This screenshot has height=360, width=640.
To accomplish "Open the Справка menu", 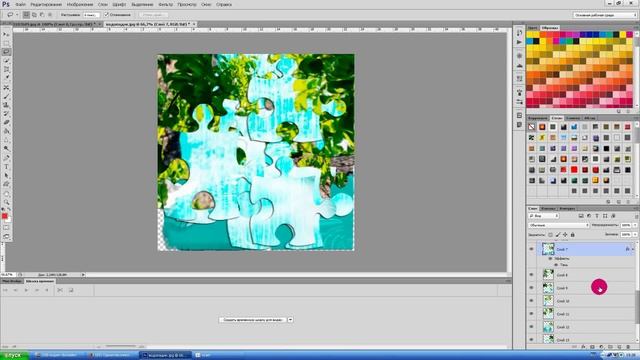I will coord(224,4).
